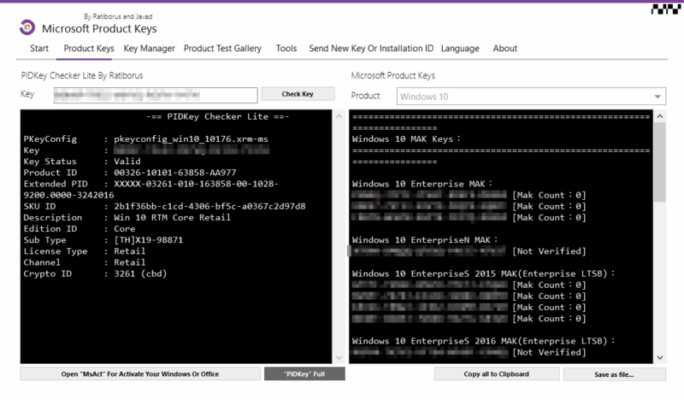Click Edition ID value "Core"
This screenshot has height=400, width=684.
coord(124,229)
